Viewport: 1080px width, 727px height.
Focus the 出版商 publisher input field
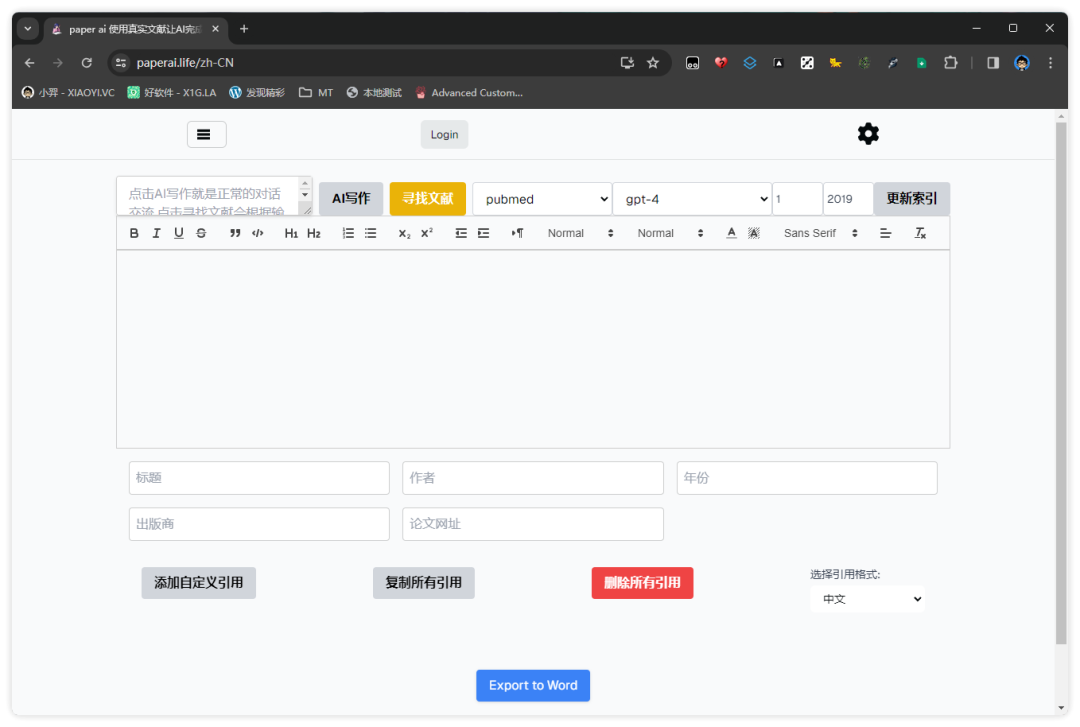259,524
